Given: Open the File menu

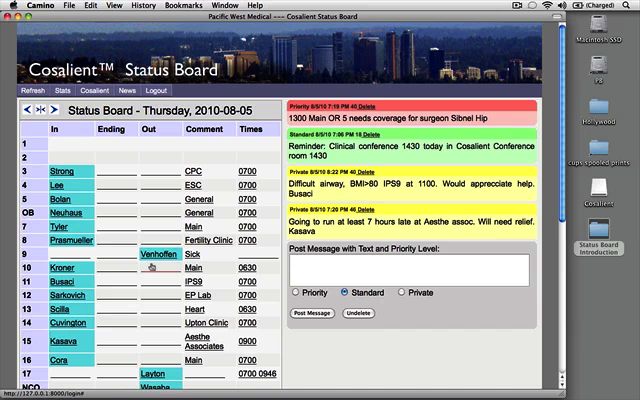Looking at the screenshot, I should coord(69,5).
